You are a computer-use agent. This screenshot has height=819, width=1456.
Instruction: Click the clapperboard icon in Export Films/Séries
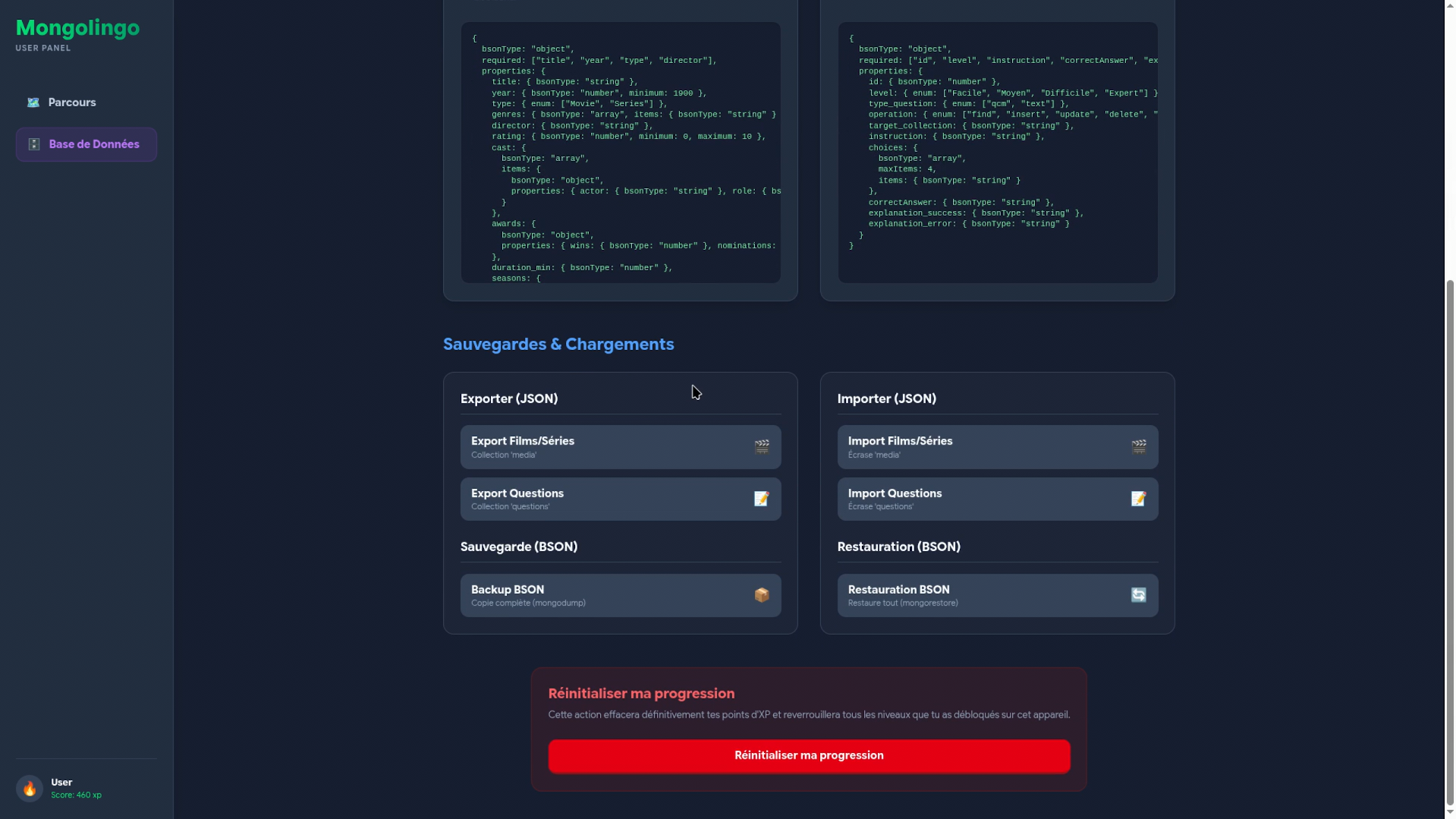(x=762, y=447)
